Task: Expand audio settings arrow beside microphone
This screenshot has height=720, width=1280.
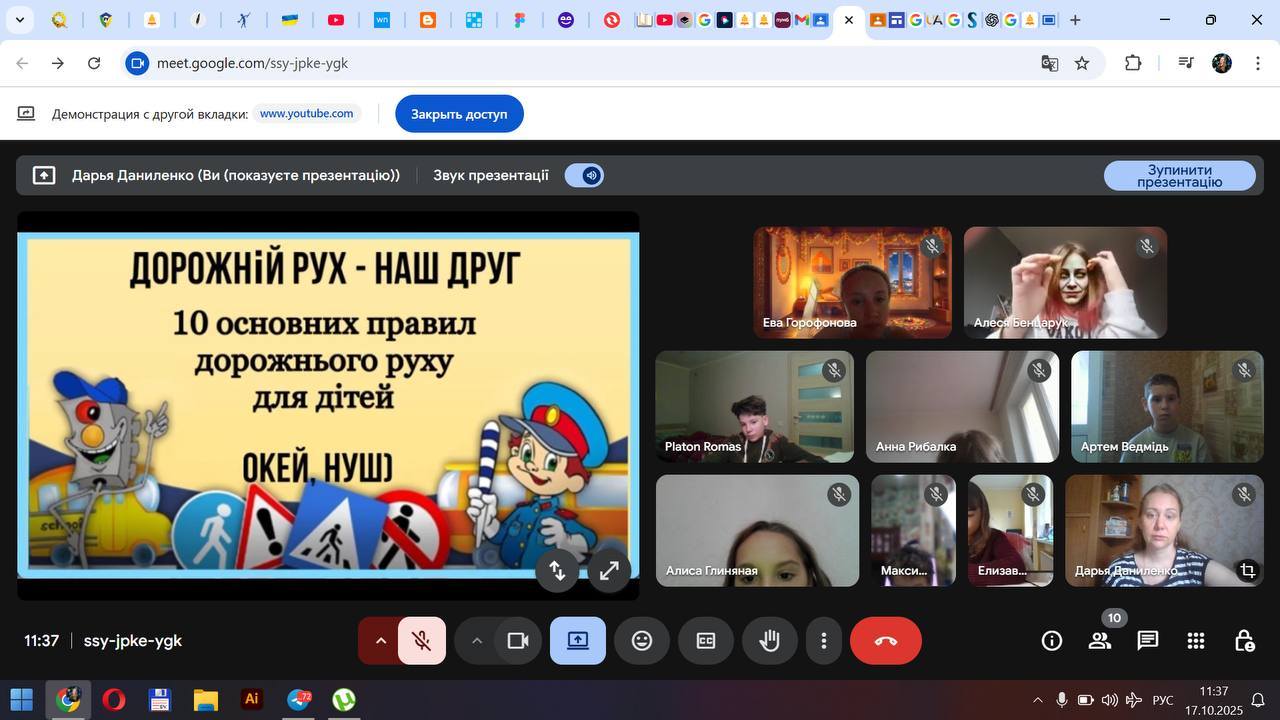Action: pos(380,641)
